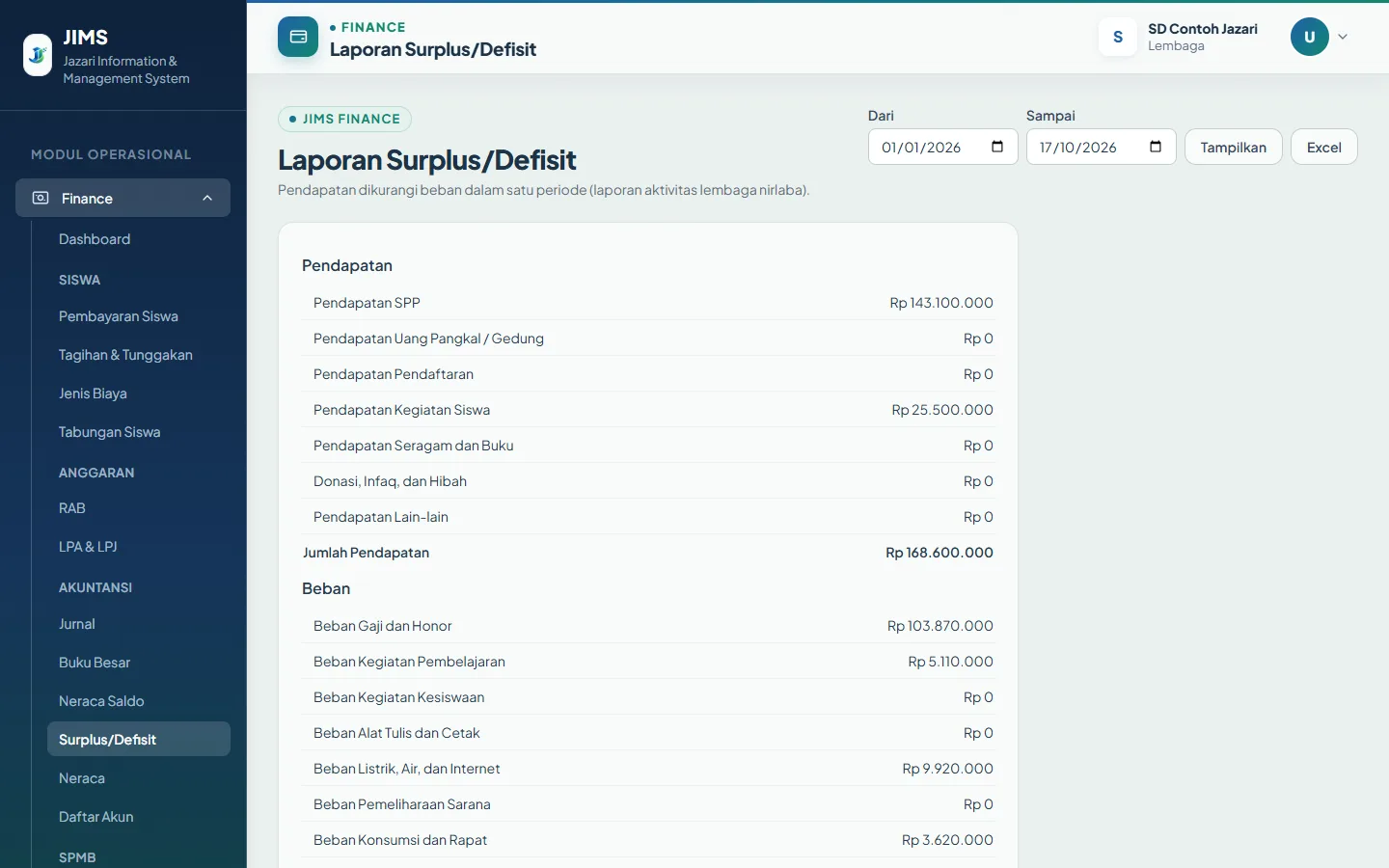
Task: Click the JIMS logo icon
Action: point(38,55)
